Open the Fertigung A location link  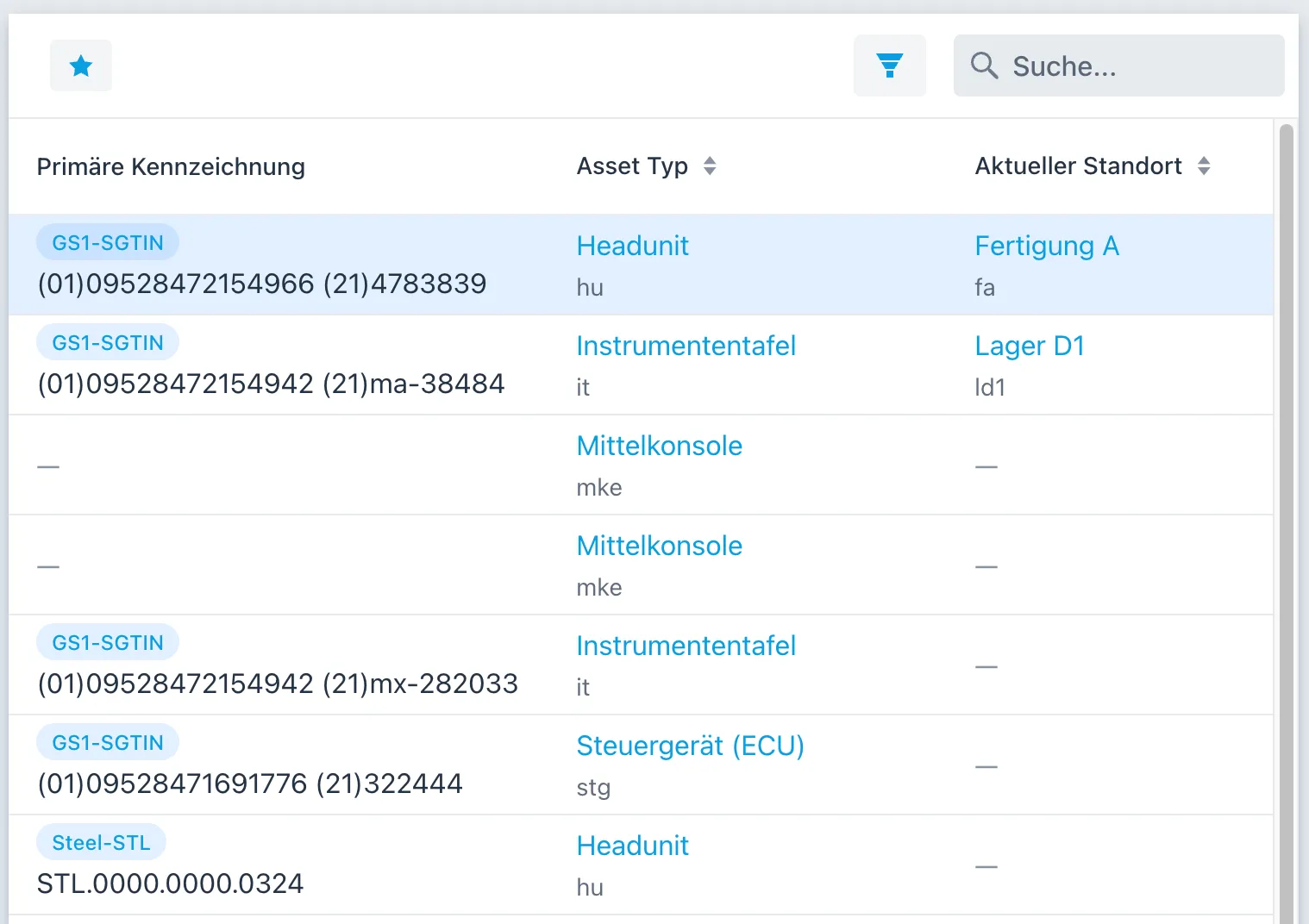click(x=1047, y=246)
